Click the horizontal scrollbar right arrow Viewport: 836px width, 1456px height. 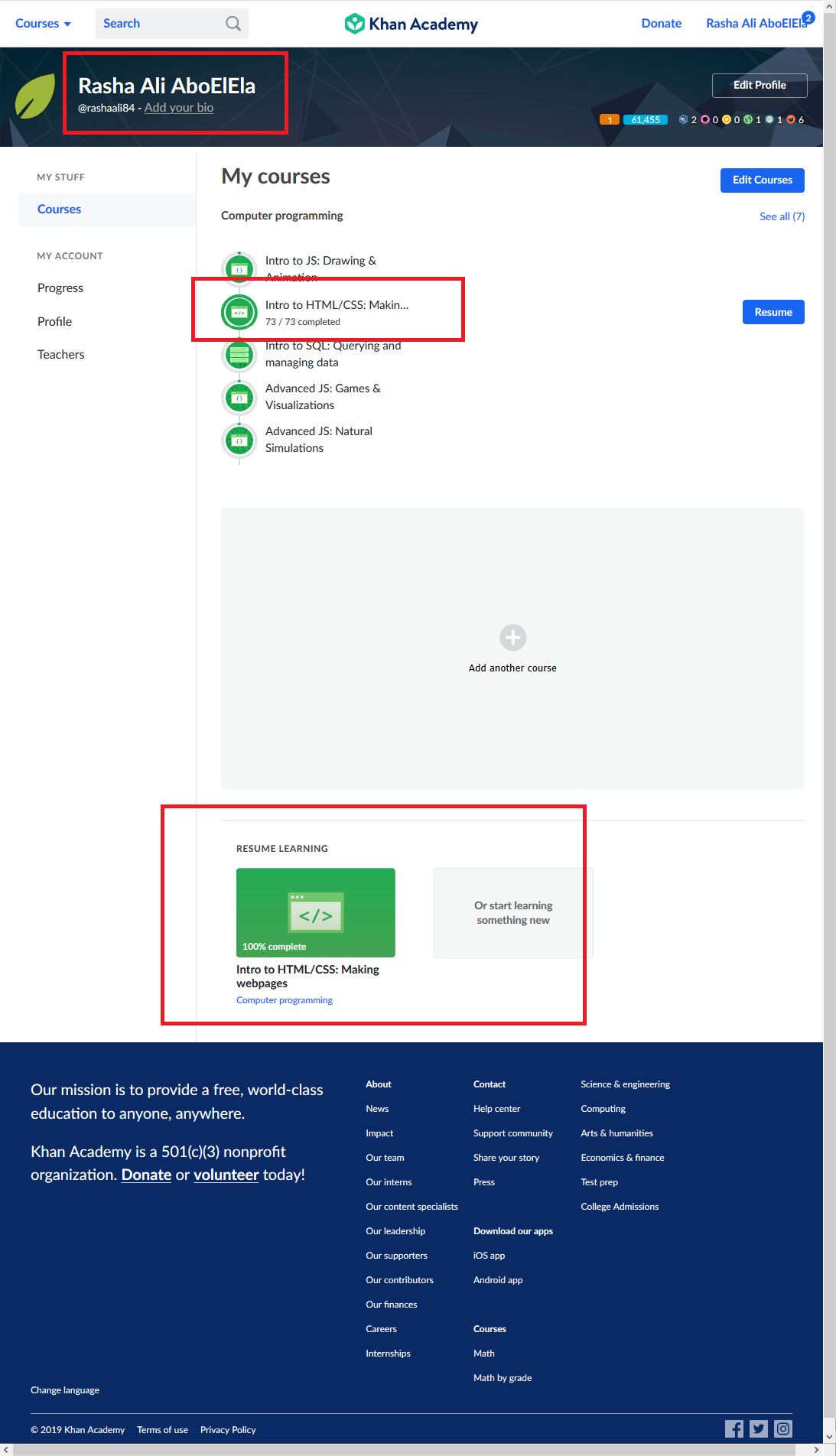pyautogui.click(x=816, y=1450)
